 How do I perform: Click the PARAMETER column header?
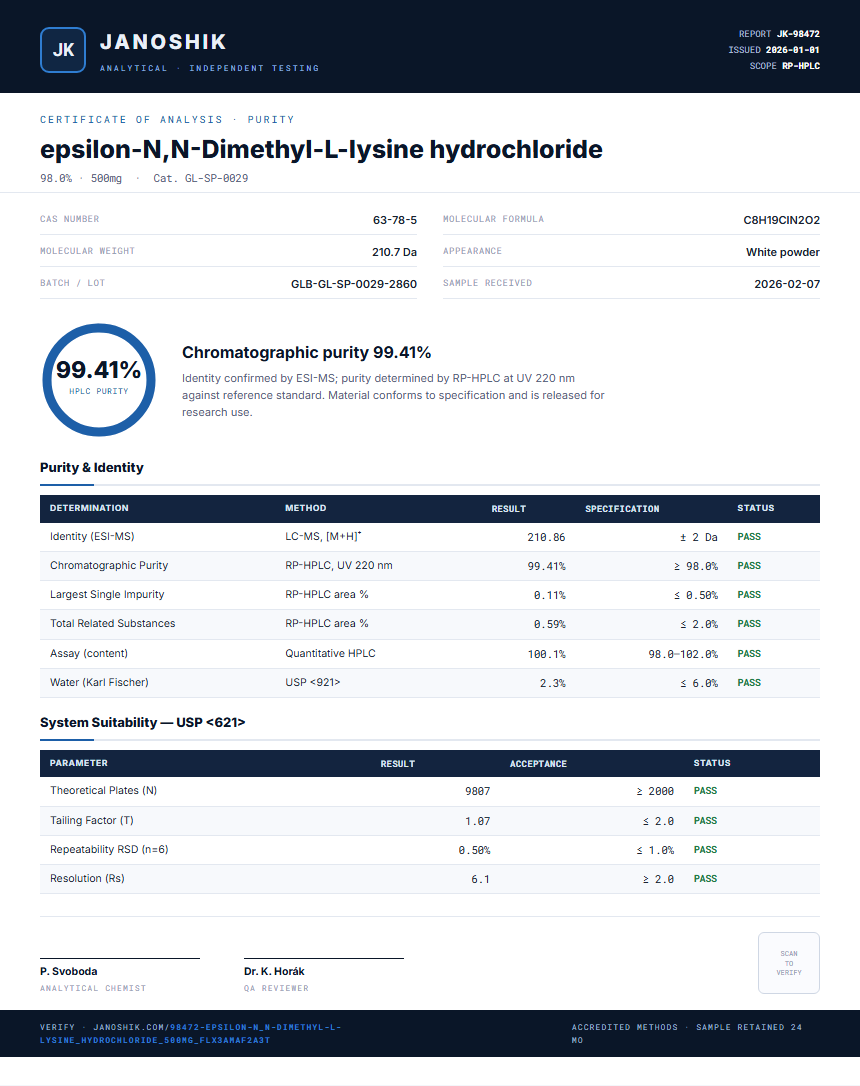pyautogui.click(x=79, y=763)
